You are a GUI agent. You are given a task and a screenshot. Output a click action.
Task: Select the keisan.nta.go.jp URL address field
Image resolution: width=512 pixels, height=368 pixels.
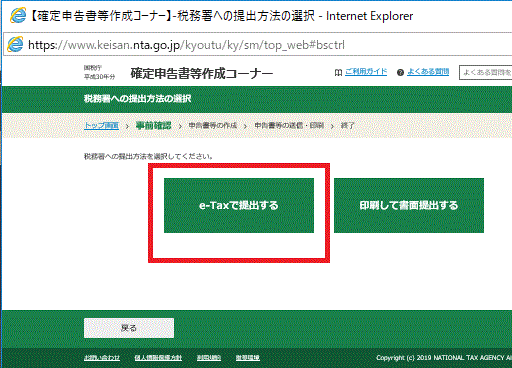258,44
